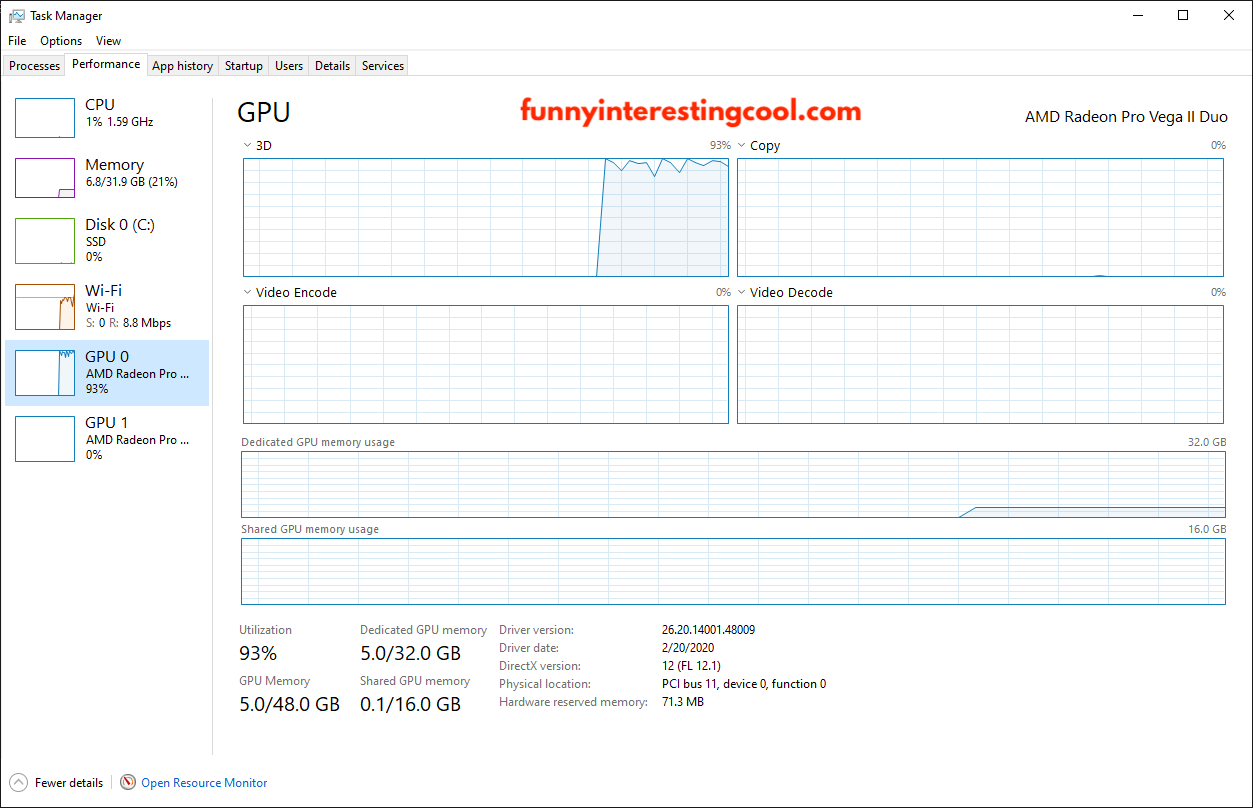Select the Performance tab
The image size is (1253, 808).
(106, 64)
